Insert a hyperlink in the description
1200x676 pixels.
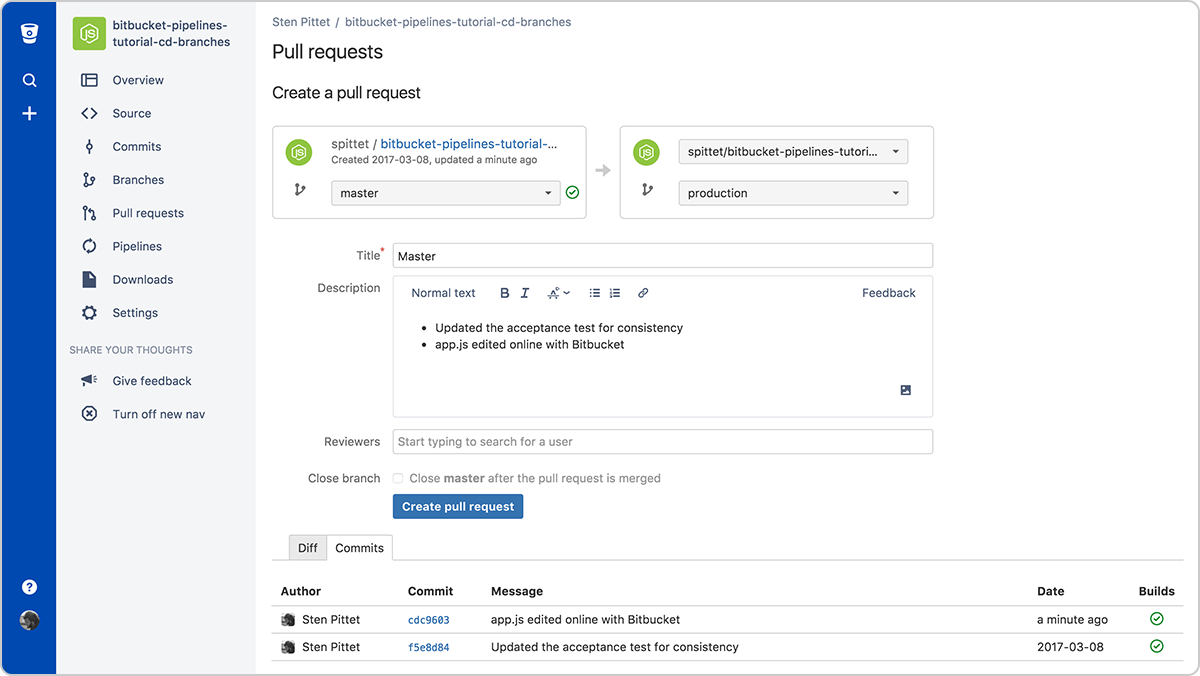click(642, 292)
